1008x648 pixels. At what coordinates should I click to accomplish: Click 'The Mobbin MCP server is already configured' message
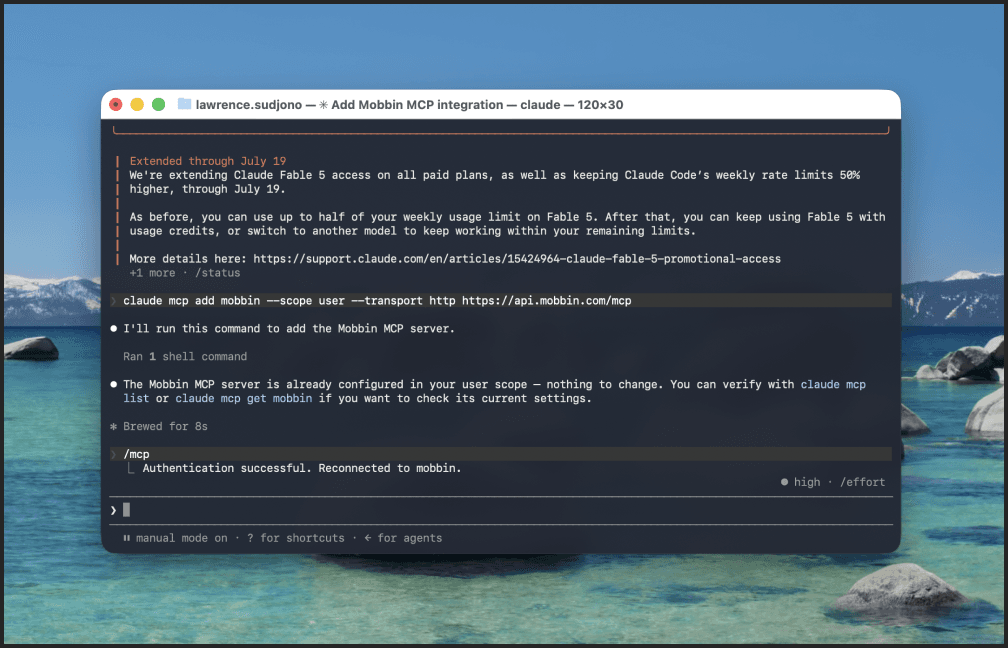tap(494, 391)
